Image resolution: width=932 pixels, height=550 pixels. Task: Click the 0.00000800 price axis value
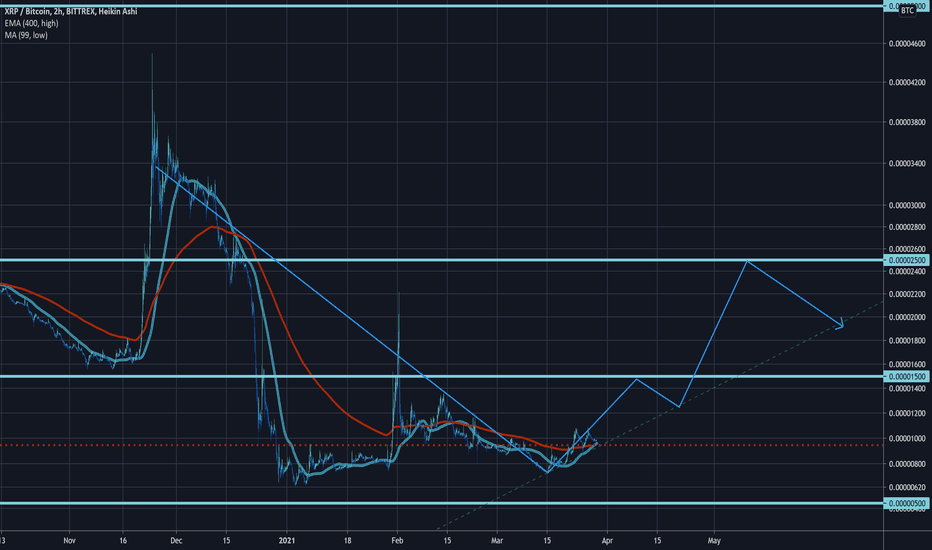(x=907, y=464)
